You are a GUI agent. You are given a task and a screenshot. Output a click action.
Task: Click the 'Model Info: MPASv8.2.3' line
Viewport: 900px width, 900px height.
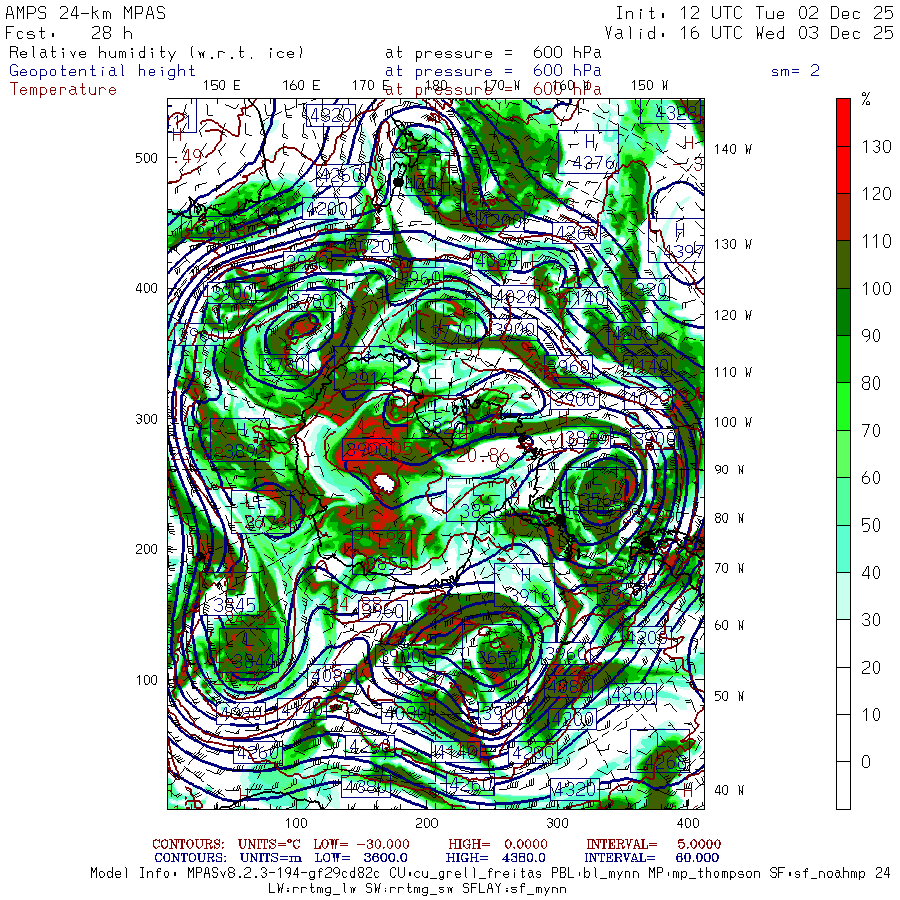490,873
